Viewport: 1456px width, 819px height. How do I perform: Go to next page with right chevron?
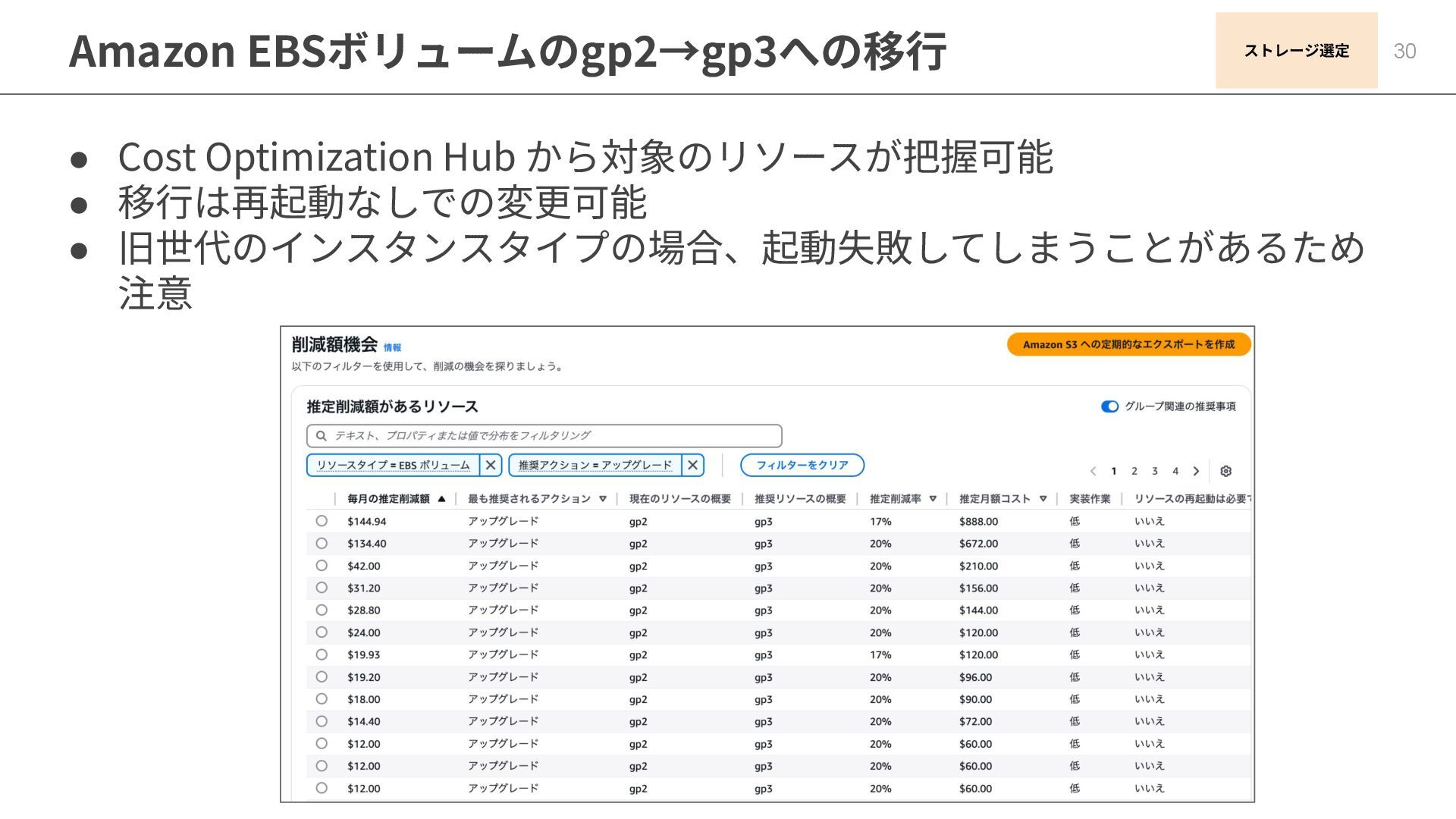click(x=1196, y=471)
